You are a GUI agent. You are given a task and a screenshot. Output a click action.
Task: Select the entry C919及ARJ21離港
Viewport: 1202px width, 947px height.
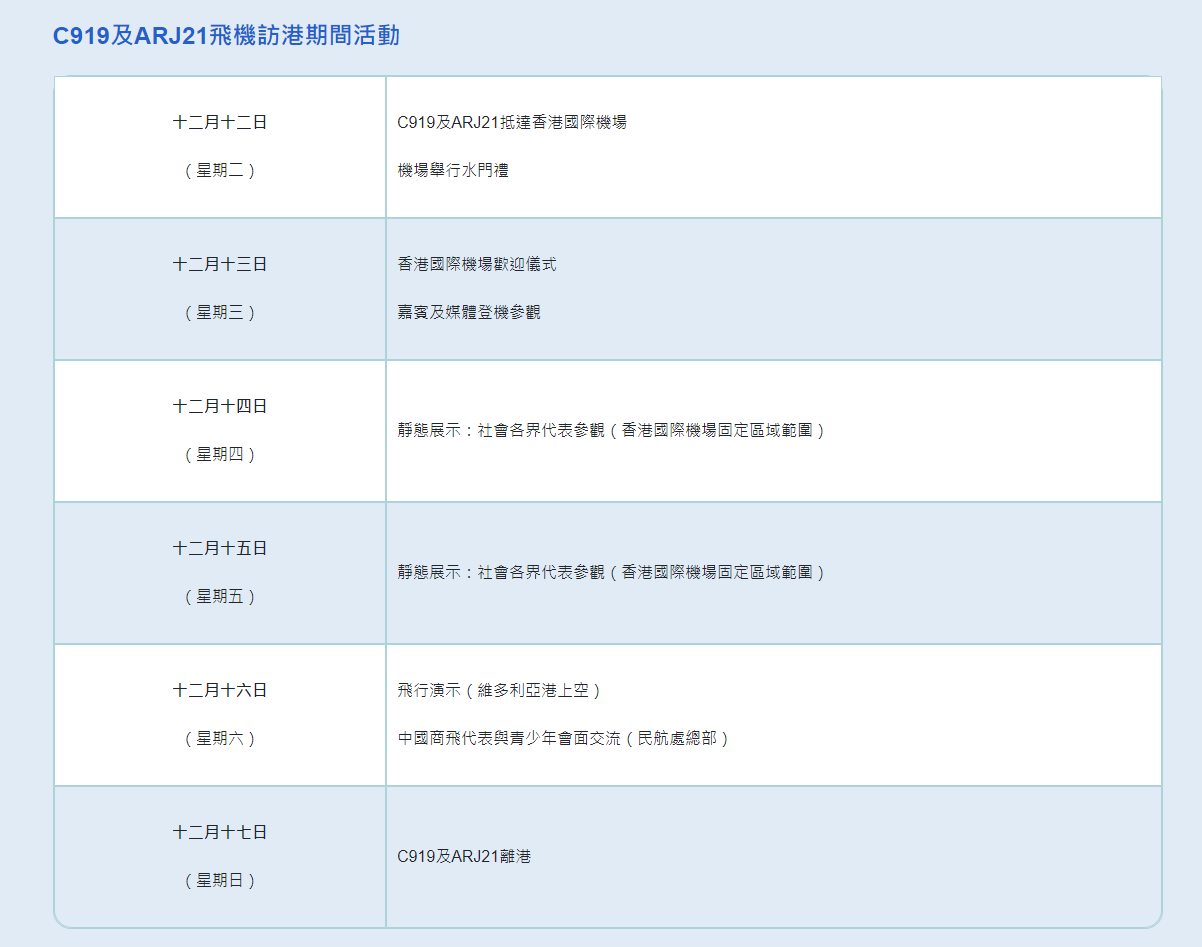click(464, 857)
